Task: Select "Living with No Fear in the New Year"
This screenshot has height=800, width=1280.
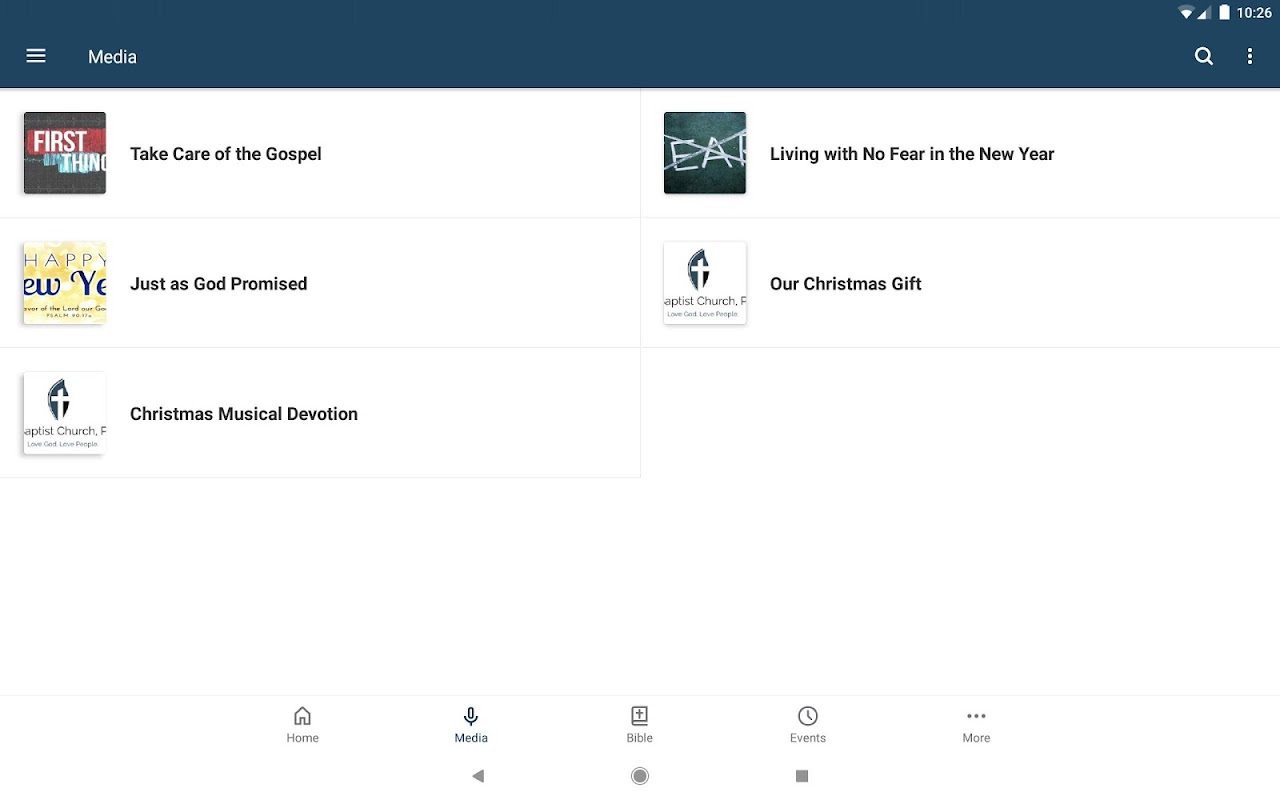Action: (x=912, y=154)
